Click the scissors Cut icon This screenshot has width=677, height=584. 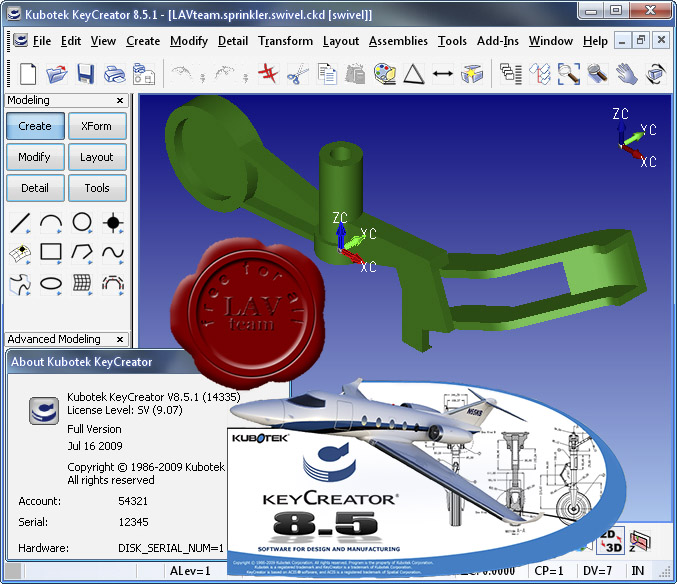[297, 74]
